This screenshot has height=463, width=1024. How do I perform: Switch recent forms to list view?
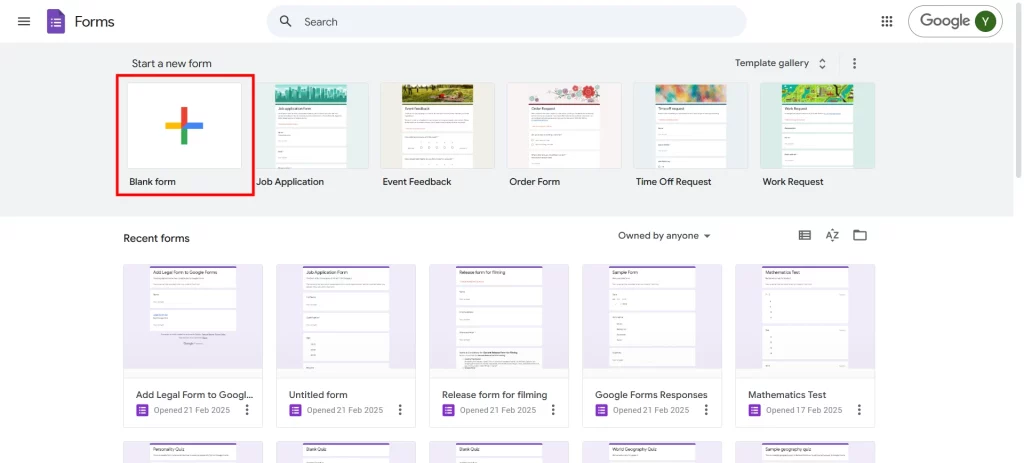coord(804,236)
